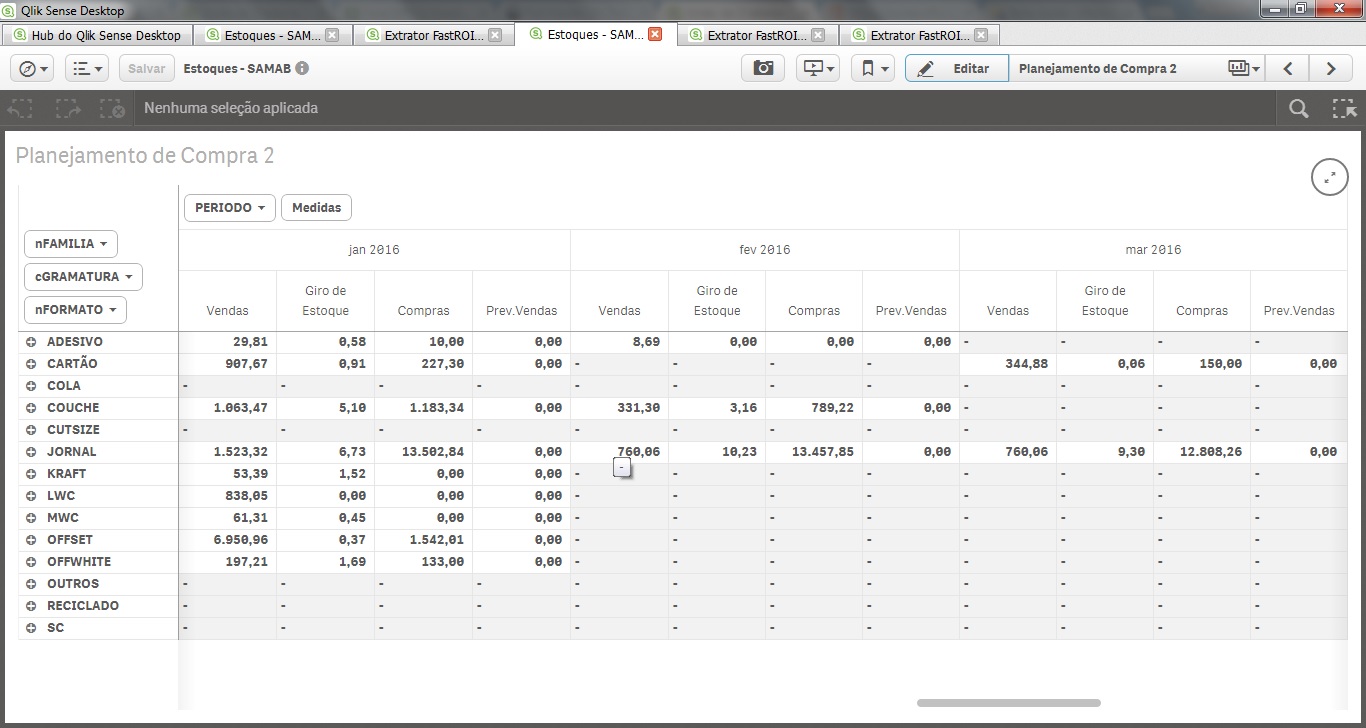Click the sheet name Planejamento de Compra 2 in toolbar
The width and height of the screenshot is (1366, 728).
coord(1098,69)
